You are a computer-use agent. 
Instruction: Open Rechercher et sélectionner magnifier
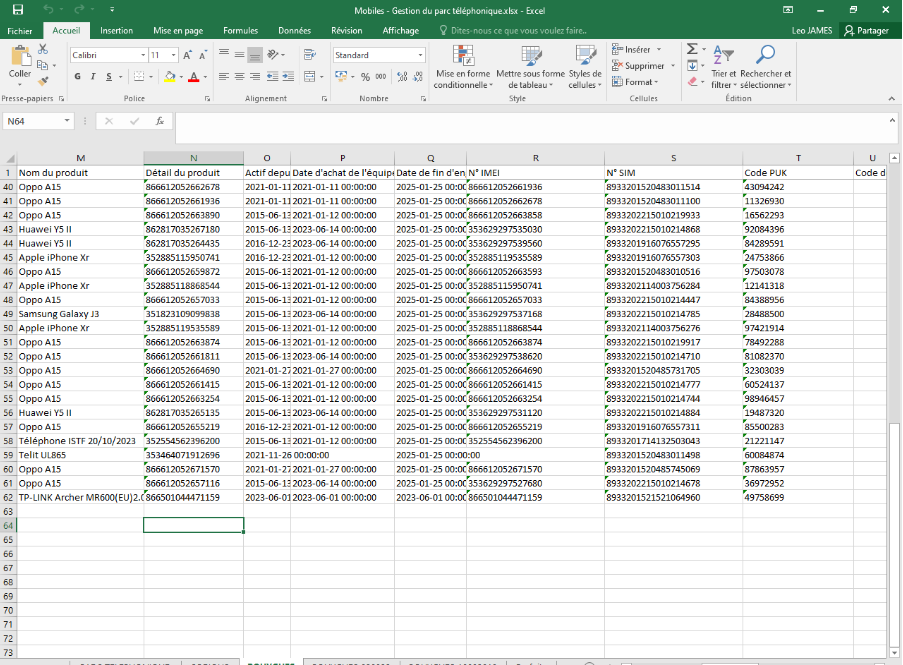[765, 55]
